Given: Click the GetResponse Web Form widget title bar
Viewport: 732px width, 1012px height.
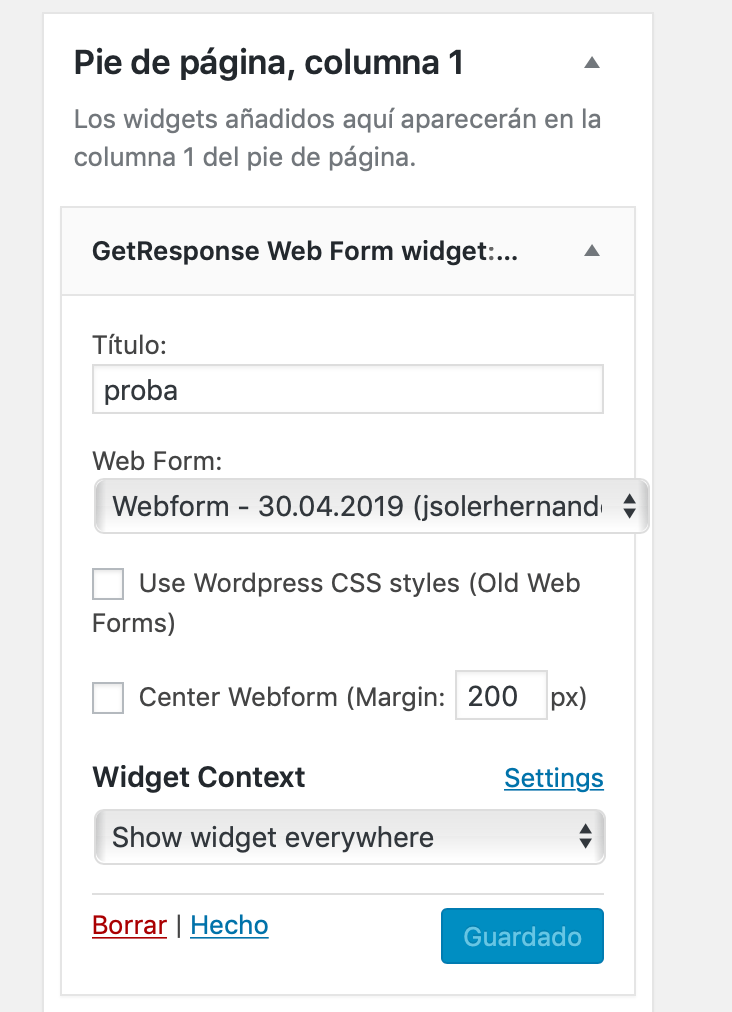Looking at the screenshot, I should [x=348, y=252].
